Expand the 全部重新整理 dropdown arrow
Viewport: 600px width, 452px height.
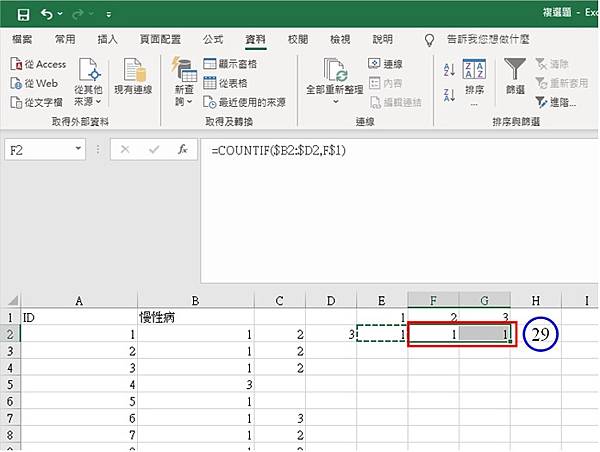[x=336, y=102]
